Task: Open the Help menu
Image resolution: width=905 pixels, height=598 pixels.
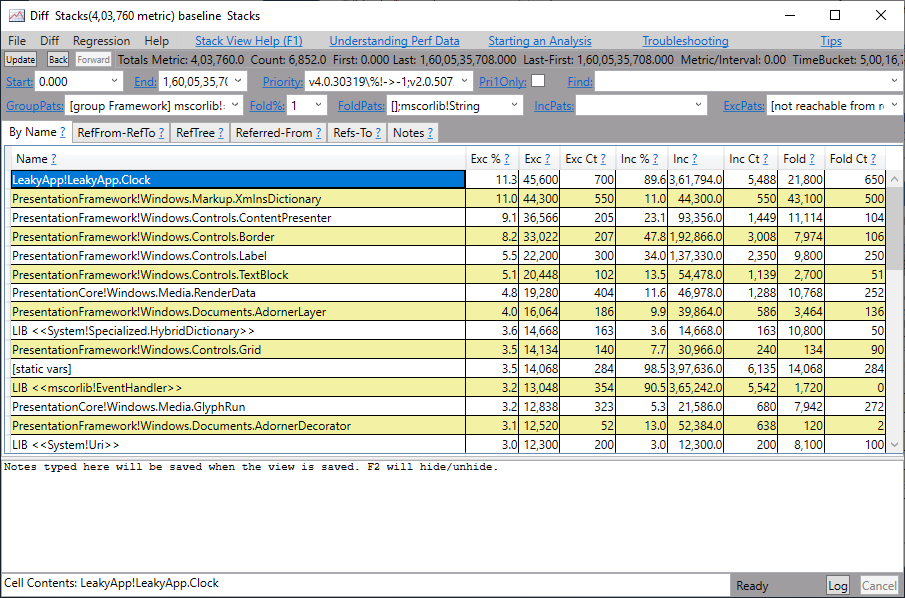Action: [156, 41]
